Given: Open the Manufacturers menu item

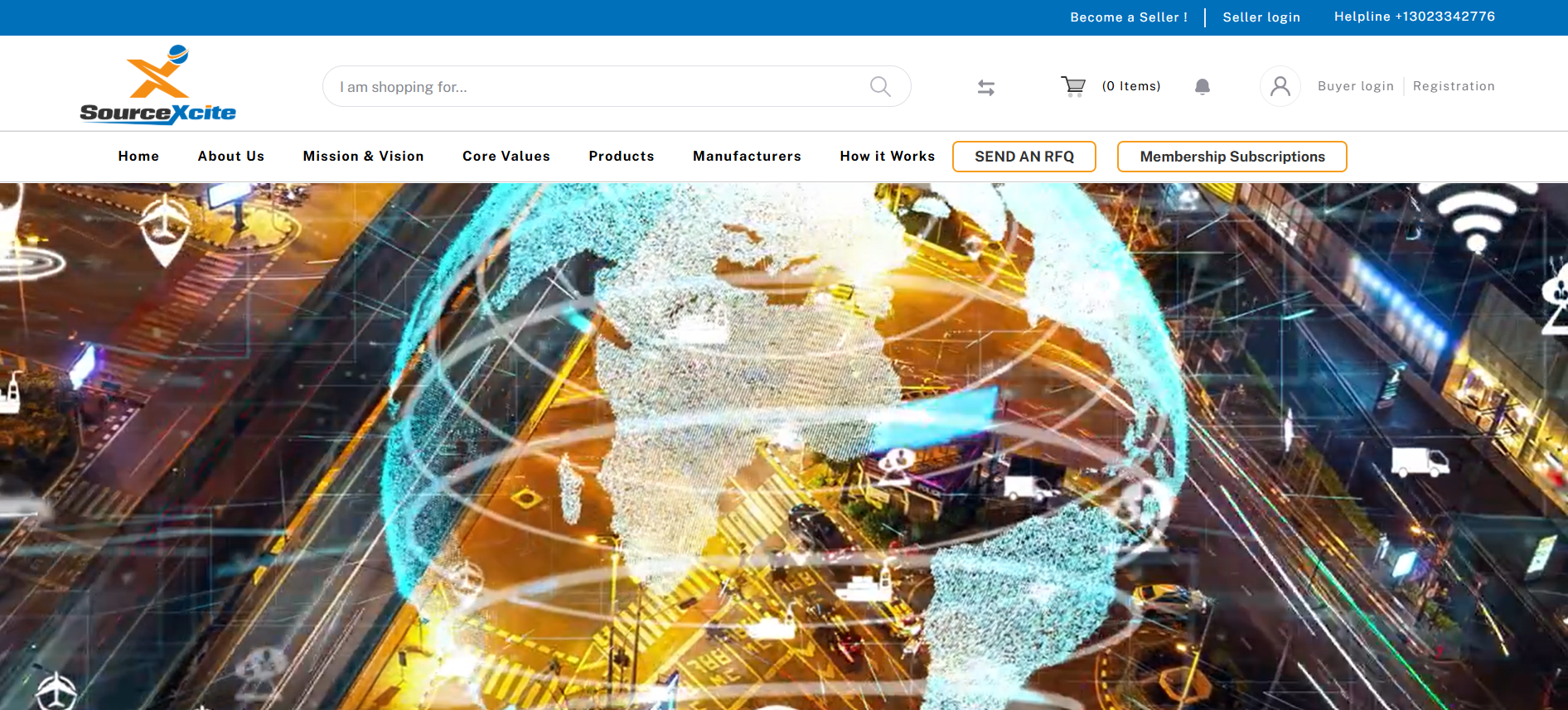Looking at the screenshot, I should click(747, 156).
